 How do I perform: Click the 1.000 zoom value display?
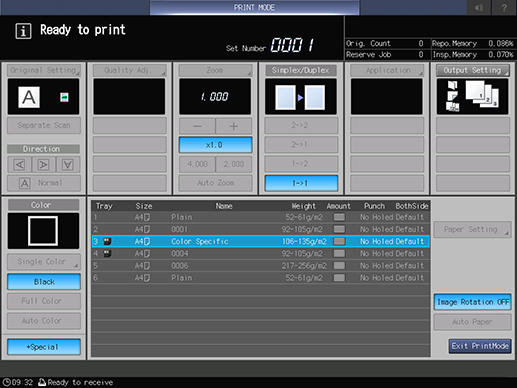215,97
